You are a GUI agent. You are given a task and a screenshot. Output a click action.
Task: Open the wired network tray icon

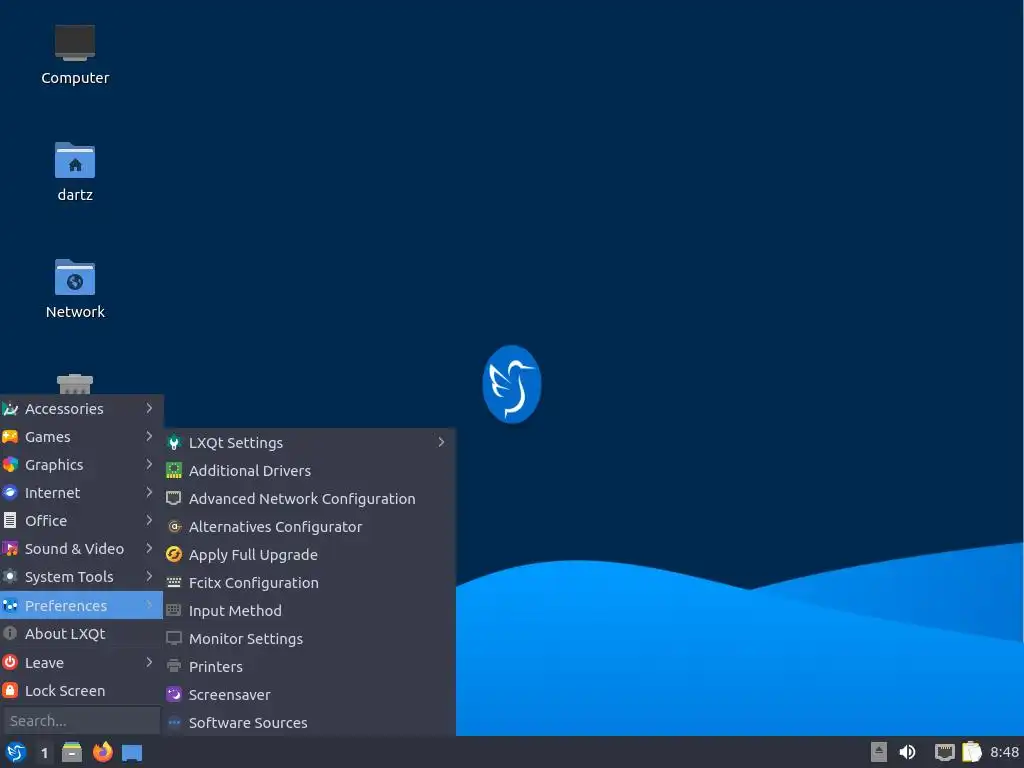[944, 752]
